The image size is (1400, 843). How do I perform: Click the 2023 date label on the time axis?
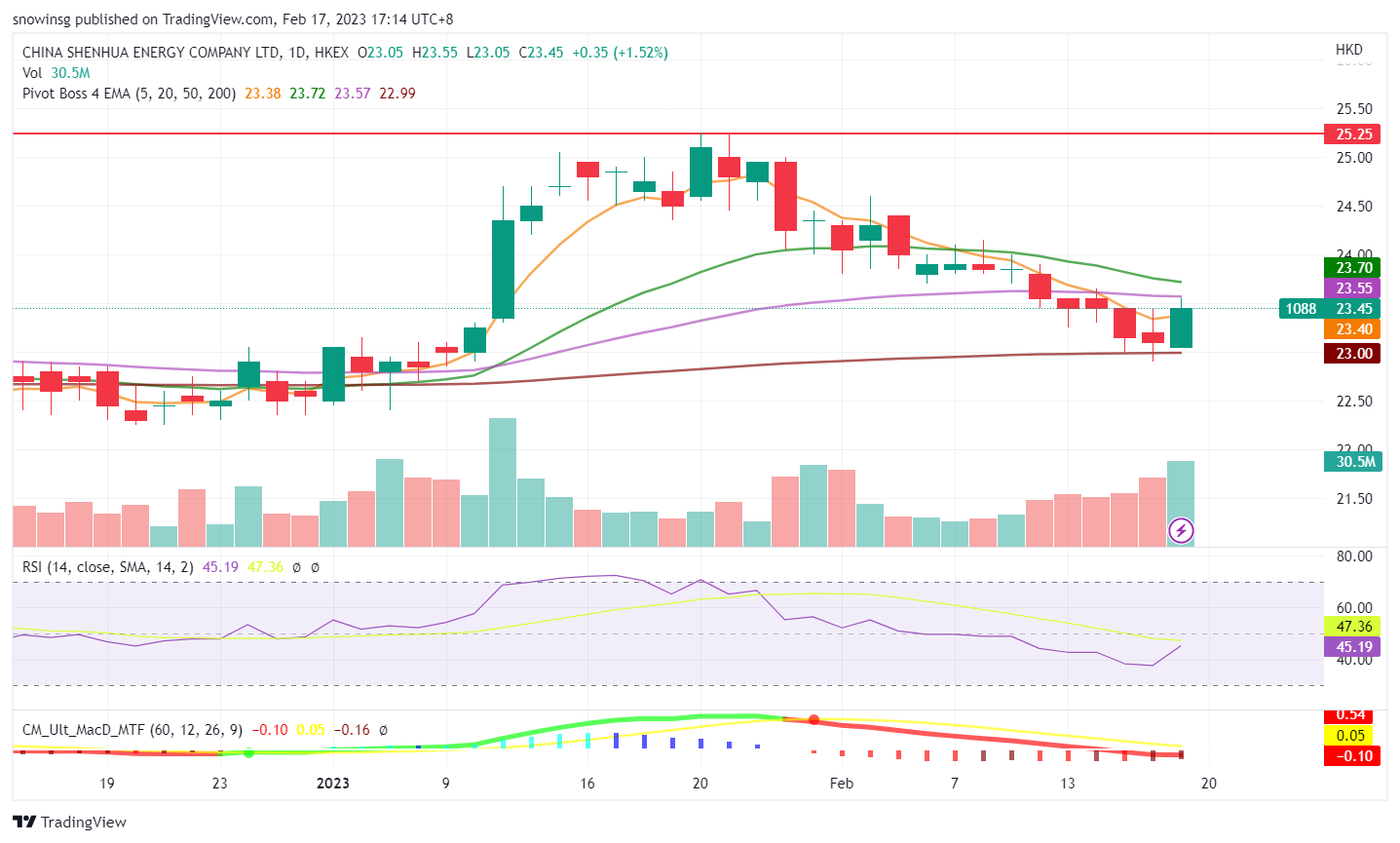tap(333, 784)
